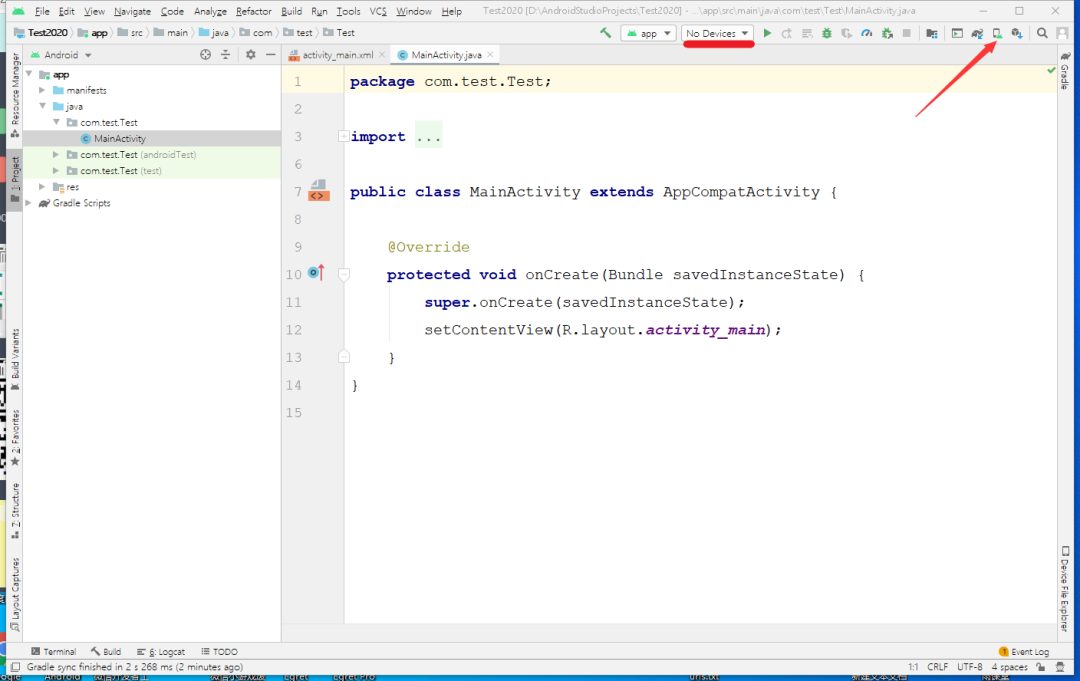
Task: Debug the app with the green bug icon
Action: (827, 33)
